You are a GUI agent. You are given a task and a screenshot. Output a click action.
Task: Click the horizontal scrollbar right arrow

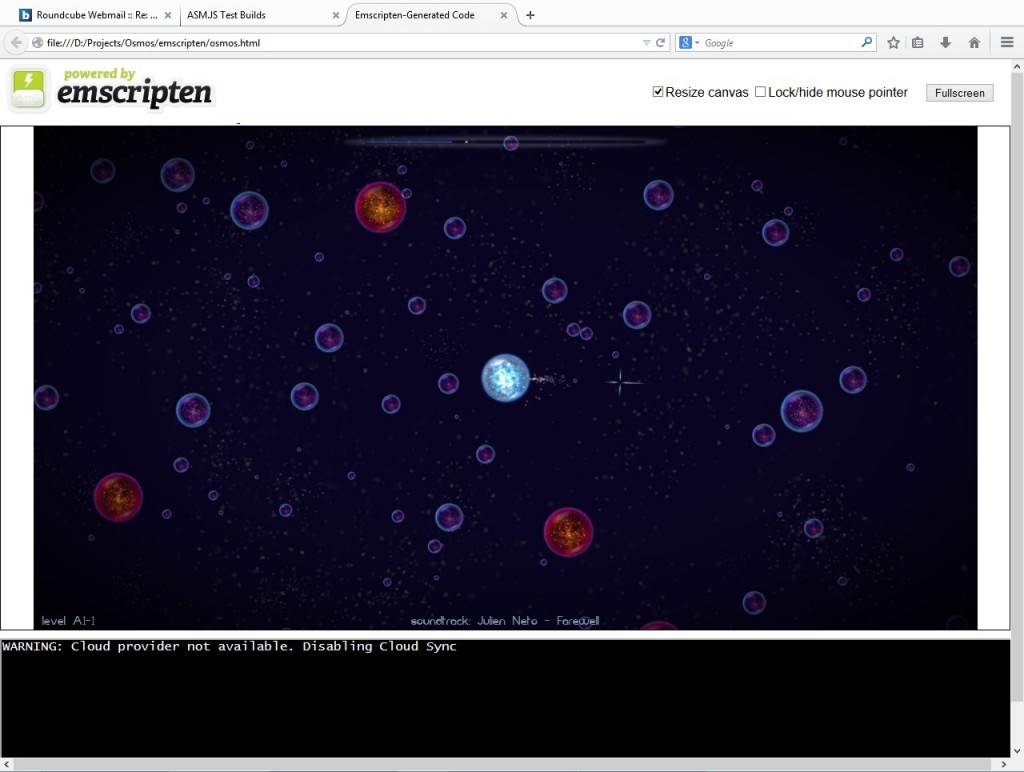(1004, 764)
